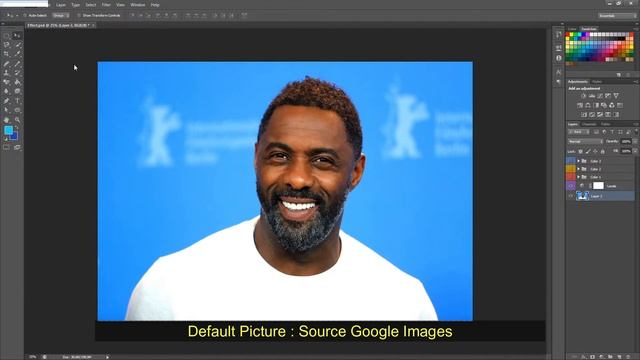Screen dimensions: 640x360
Task: Open the Layer menu
Action: [x=61, y=5]
